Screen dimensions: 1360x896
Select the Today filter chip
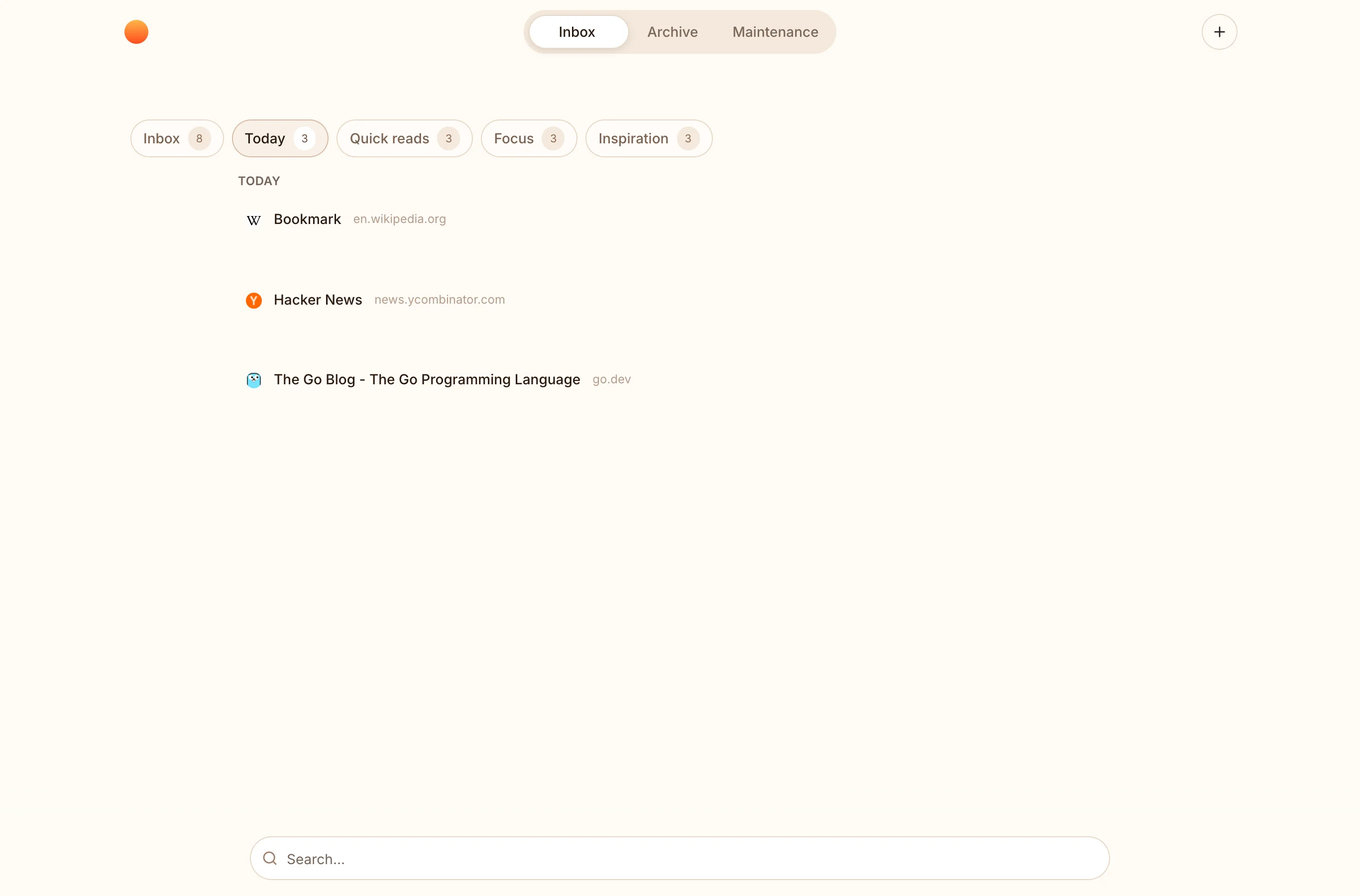tap(280, 138)
